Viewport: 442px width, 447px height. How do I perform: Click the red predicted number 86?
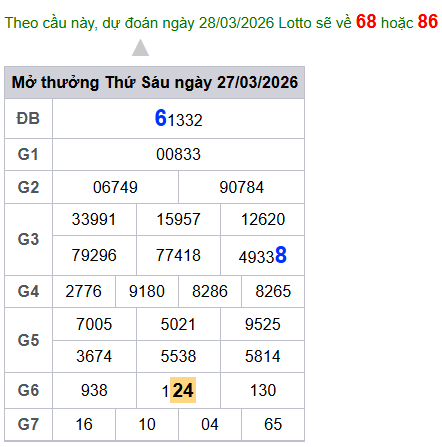pos(428,22)
